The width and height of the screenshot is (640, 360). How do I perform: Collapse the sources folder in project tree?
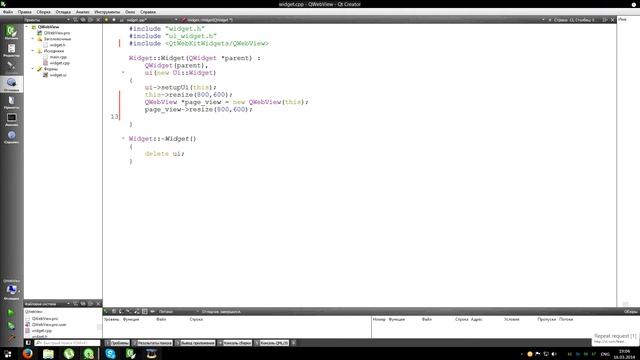pyautogui.click(x=33, y=51)
